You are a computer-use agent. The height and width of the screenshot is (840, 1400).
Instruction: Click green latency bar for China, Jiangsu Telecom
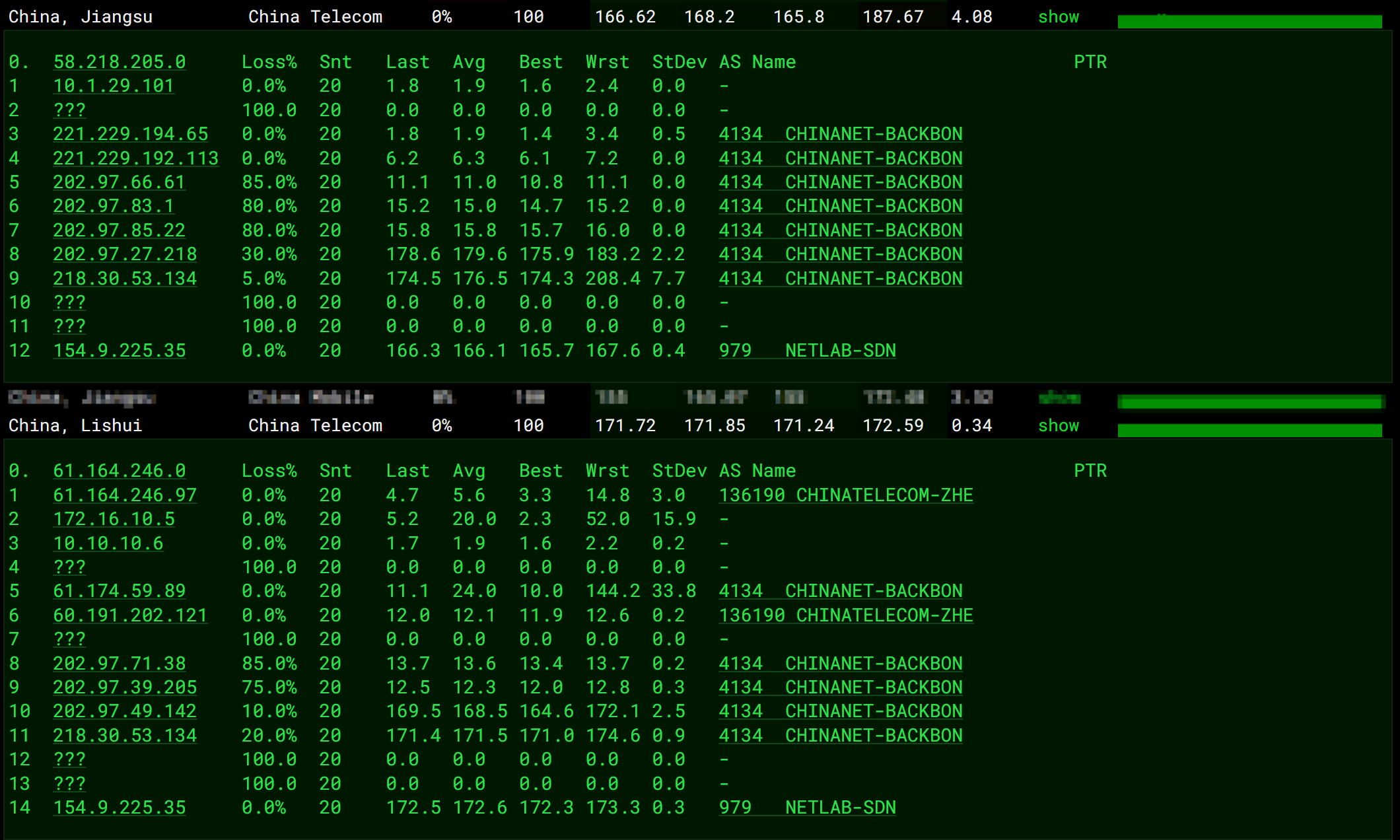coord(1249,21)
